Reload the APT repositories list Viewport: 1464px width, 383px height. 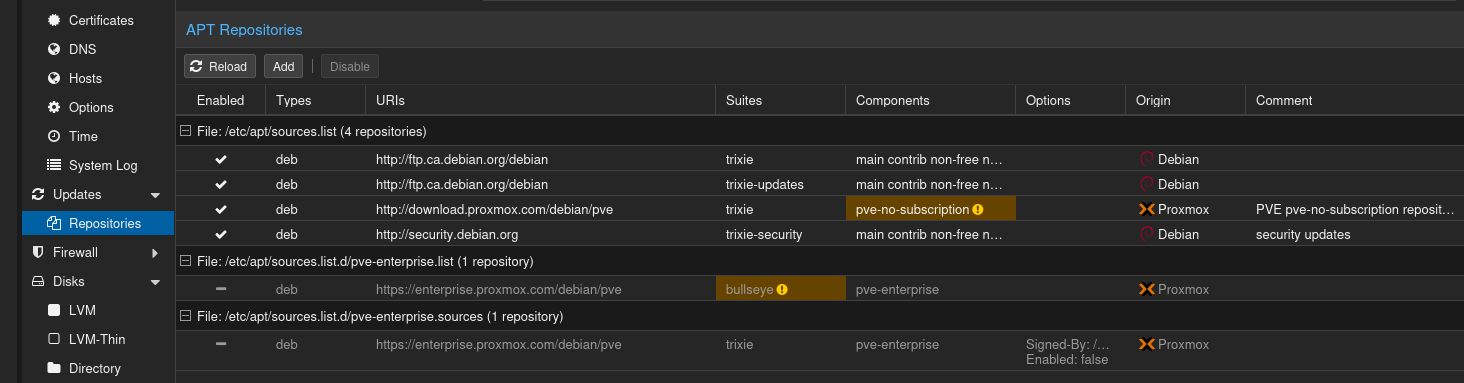pos(220,66)
